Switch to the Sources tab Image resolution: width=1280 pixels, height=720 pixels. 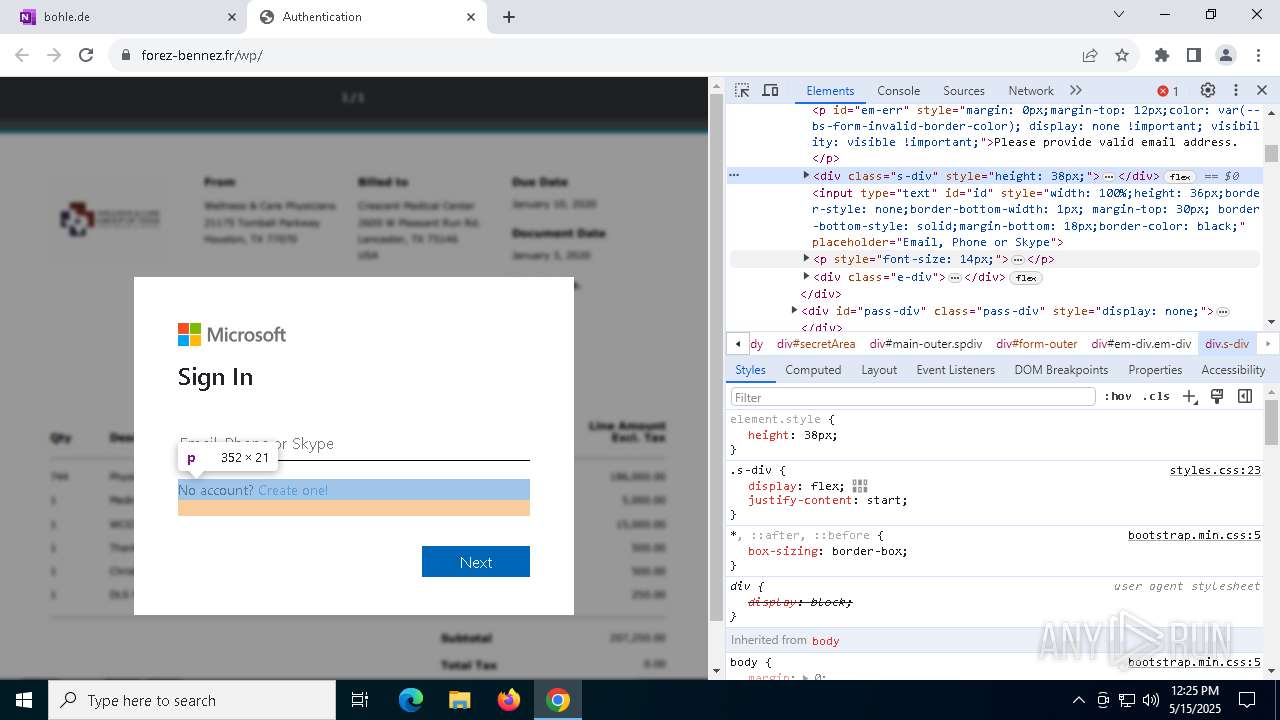(964, 90)
